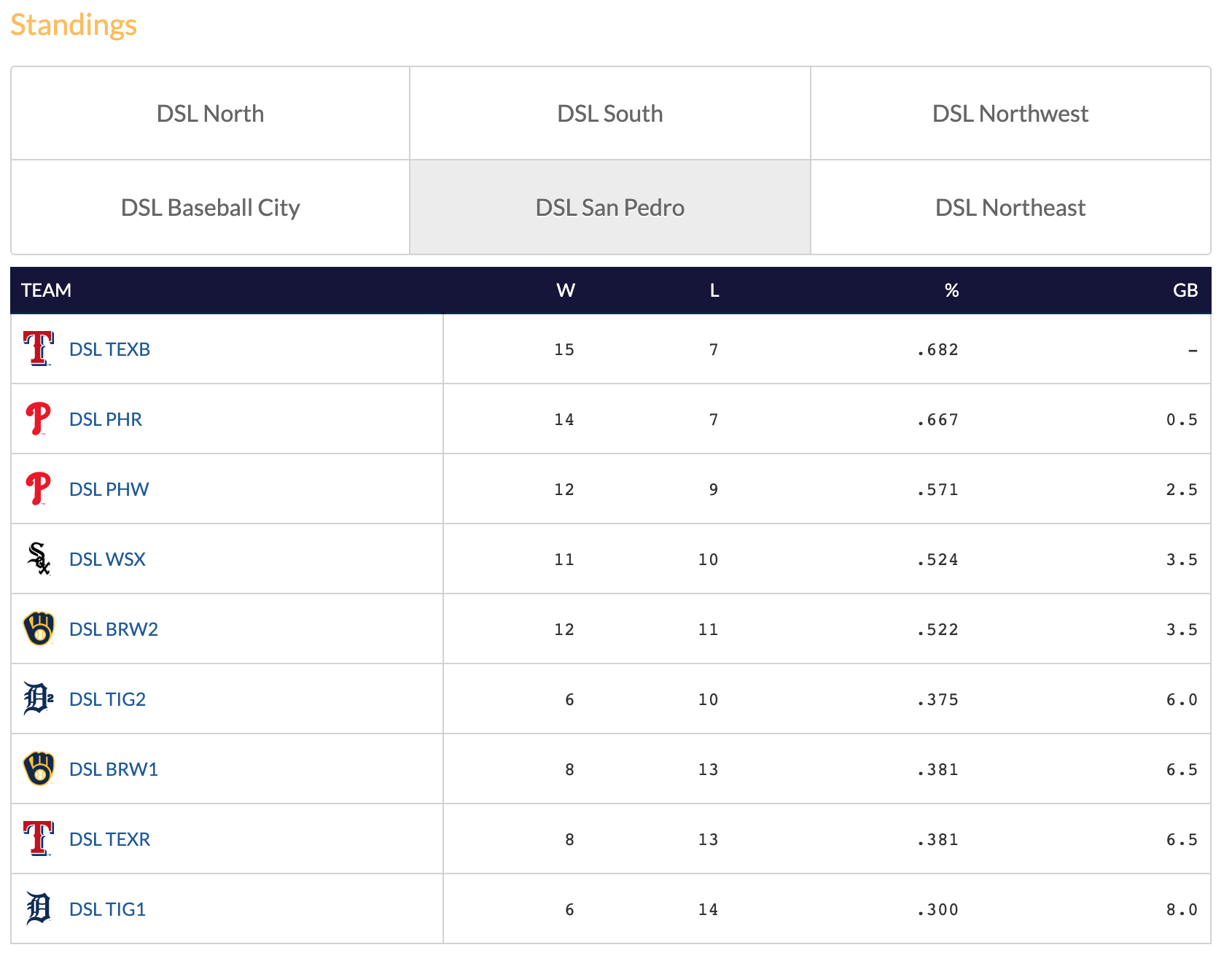The height and width of the screenshot is (961, 1232).
Task: Click the Rangers logo beside DSL TEXB
Action: click(x=39, y=349)
